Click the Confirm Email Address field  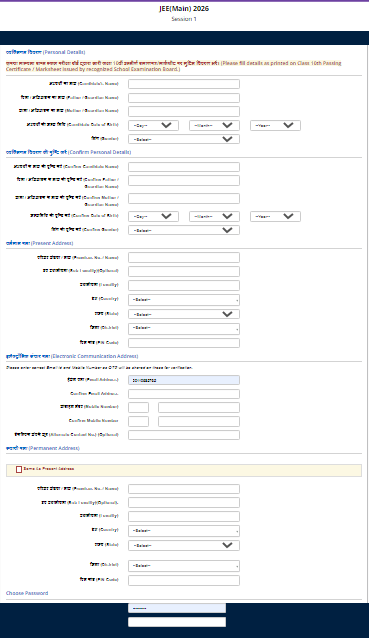pos(184,394)
